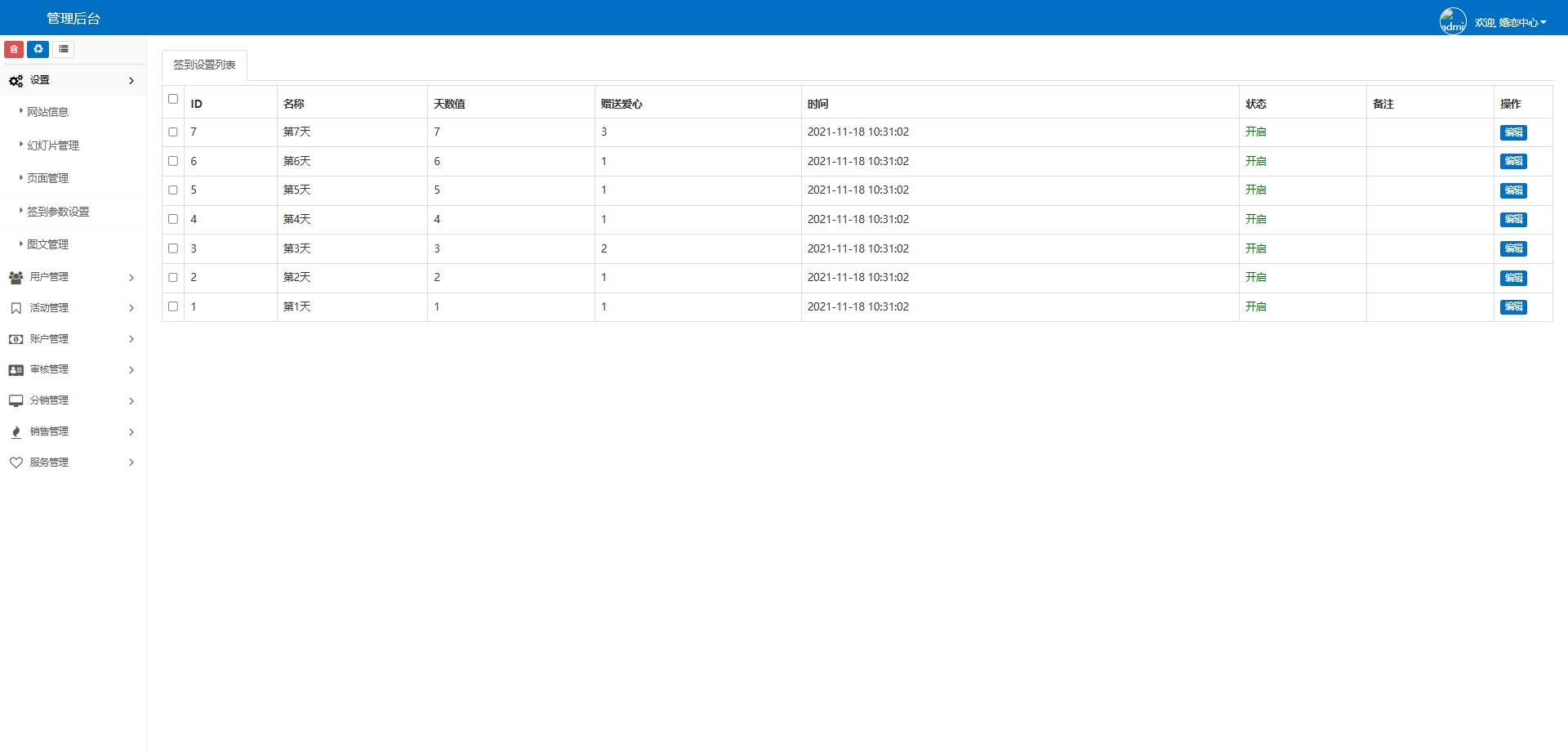Edit the 第2天 row
Viewport: 1568px width, 751px height.
(1513, 278)
